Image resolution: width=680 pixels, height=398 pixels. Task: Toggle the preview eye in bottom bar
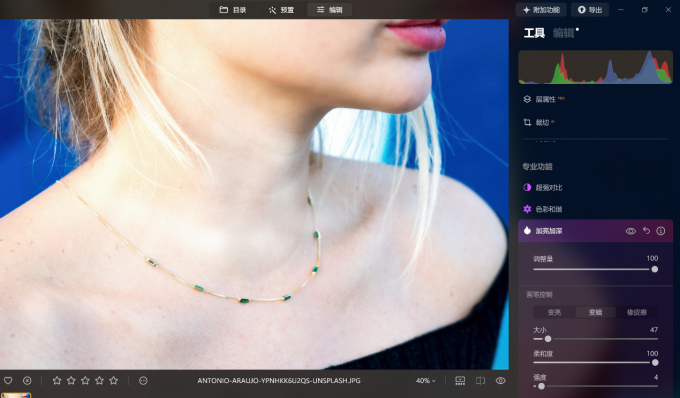point(500,381)
